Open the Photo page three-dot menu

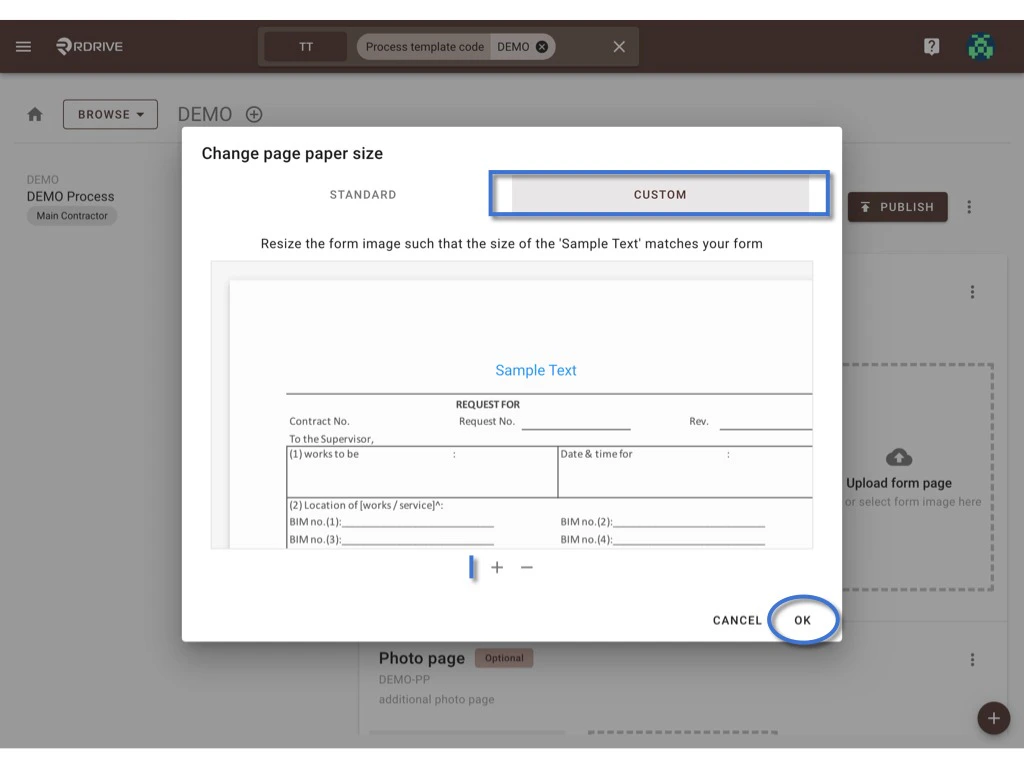(x=972, y=659)
